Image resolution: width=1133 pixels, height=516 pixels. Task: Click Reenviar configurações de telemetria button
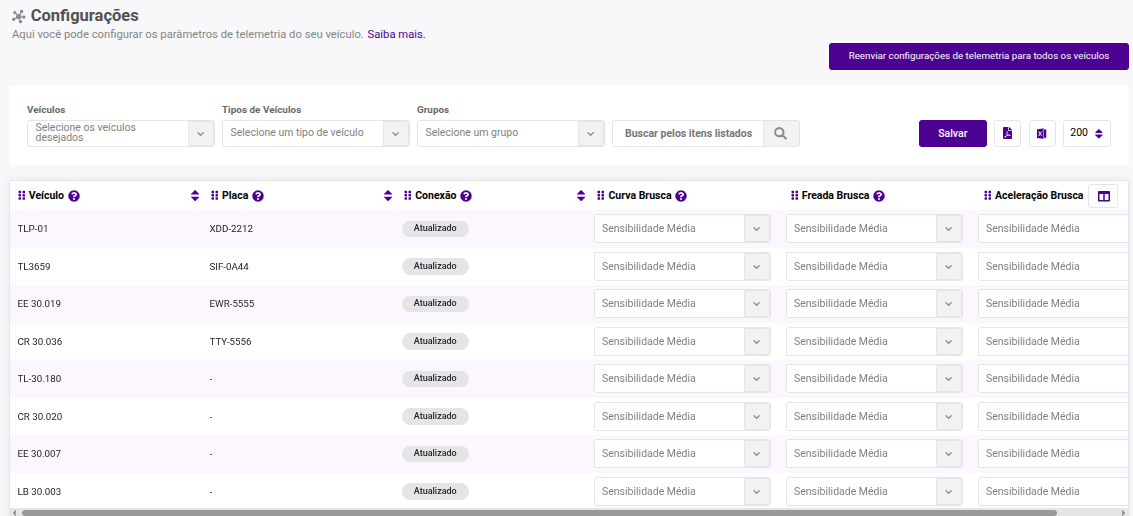click(x=978, y=56)
